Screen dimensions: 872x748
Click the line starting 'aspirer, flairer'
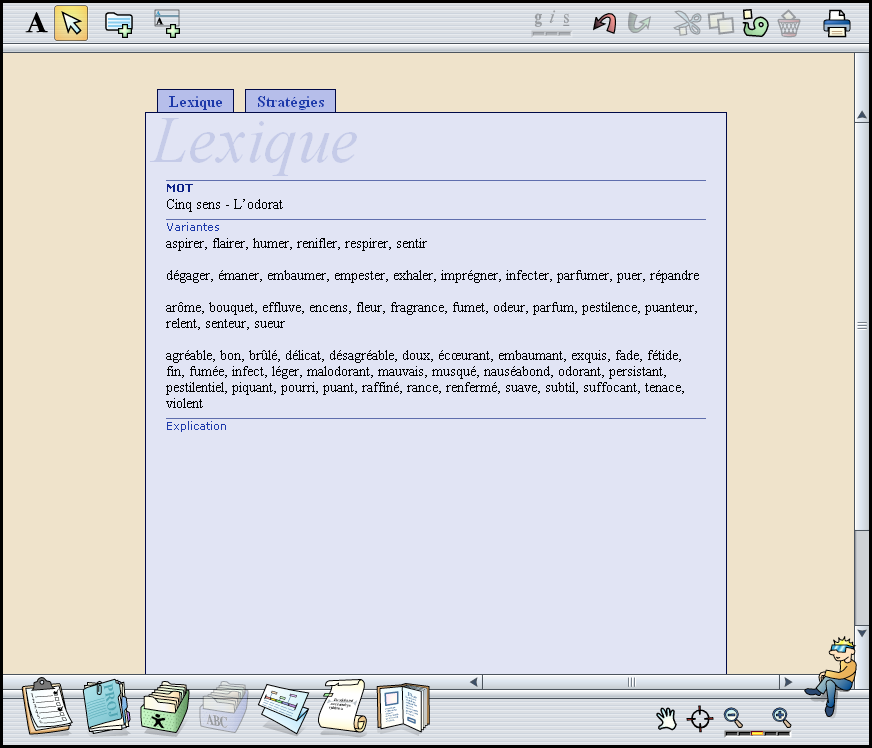[x=296, y=244]
